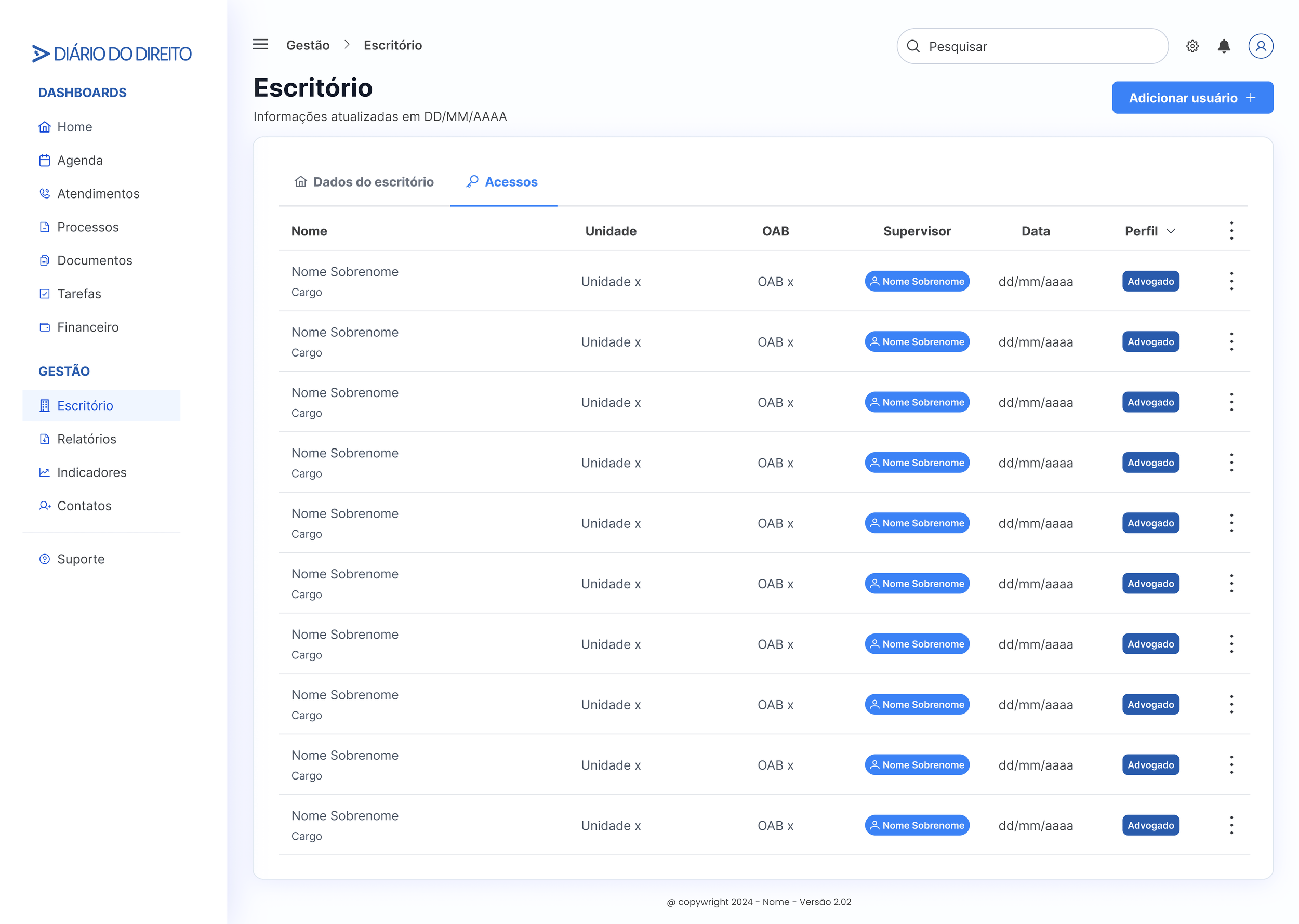Screen dimensions: 1299x924
Task: Select the Acessos tab
Action: pyautogui.click(x=503, y=182)
